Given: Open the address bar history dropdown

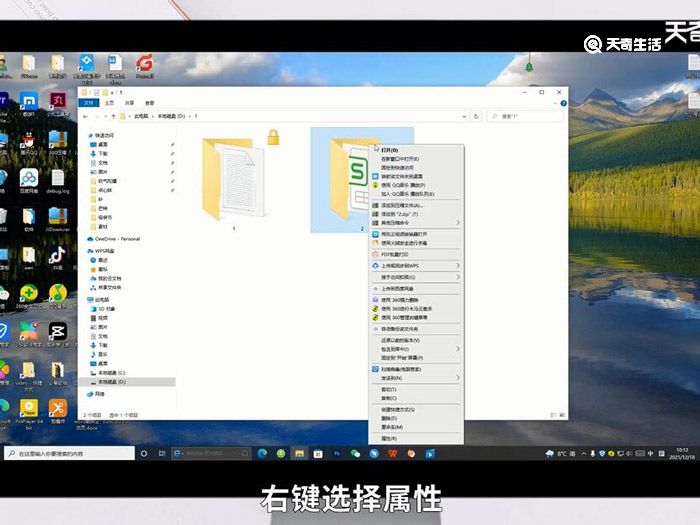Looking at the screenshot, I should [464, 117].
